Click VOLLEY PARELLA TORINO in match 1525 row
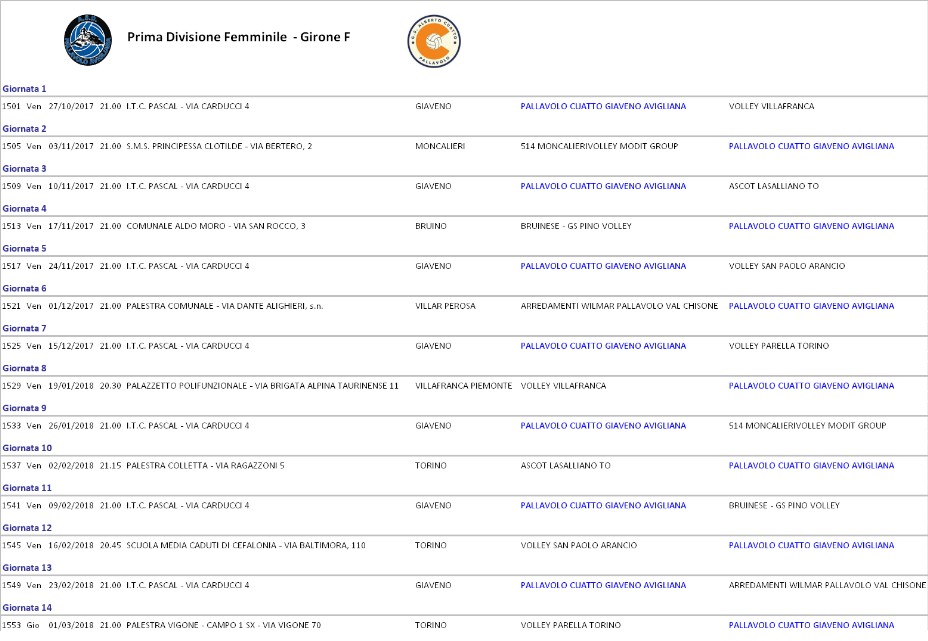This screenshot has height=641, width=928. pos(779,346)
